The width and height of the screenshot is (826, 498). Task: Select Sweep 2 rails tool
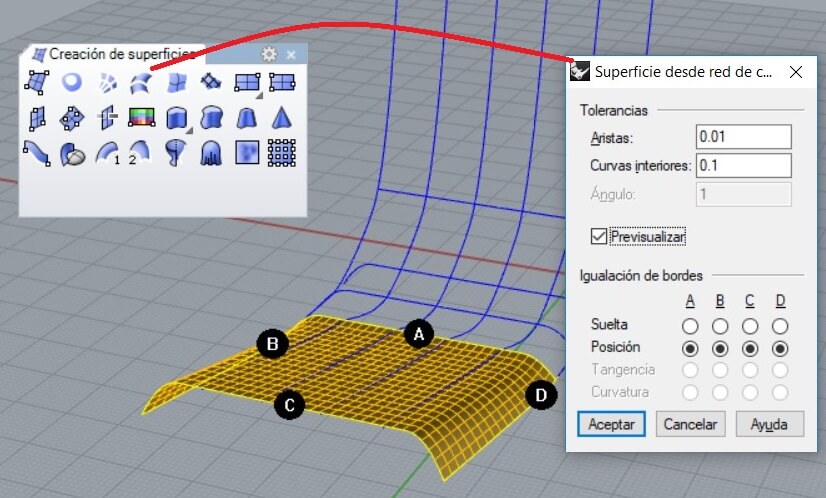pyautogui.click(x=141, y=153)
